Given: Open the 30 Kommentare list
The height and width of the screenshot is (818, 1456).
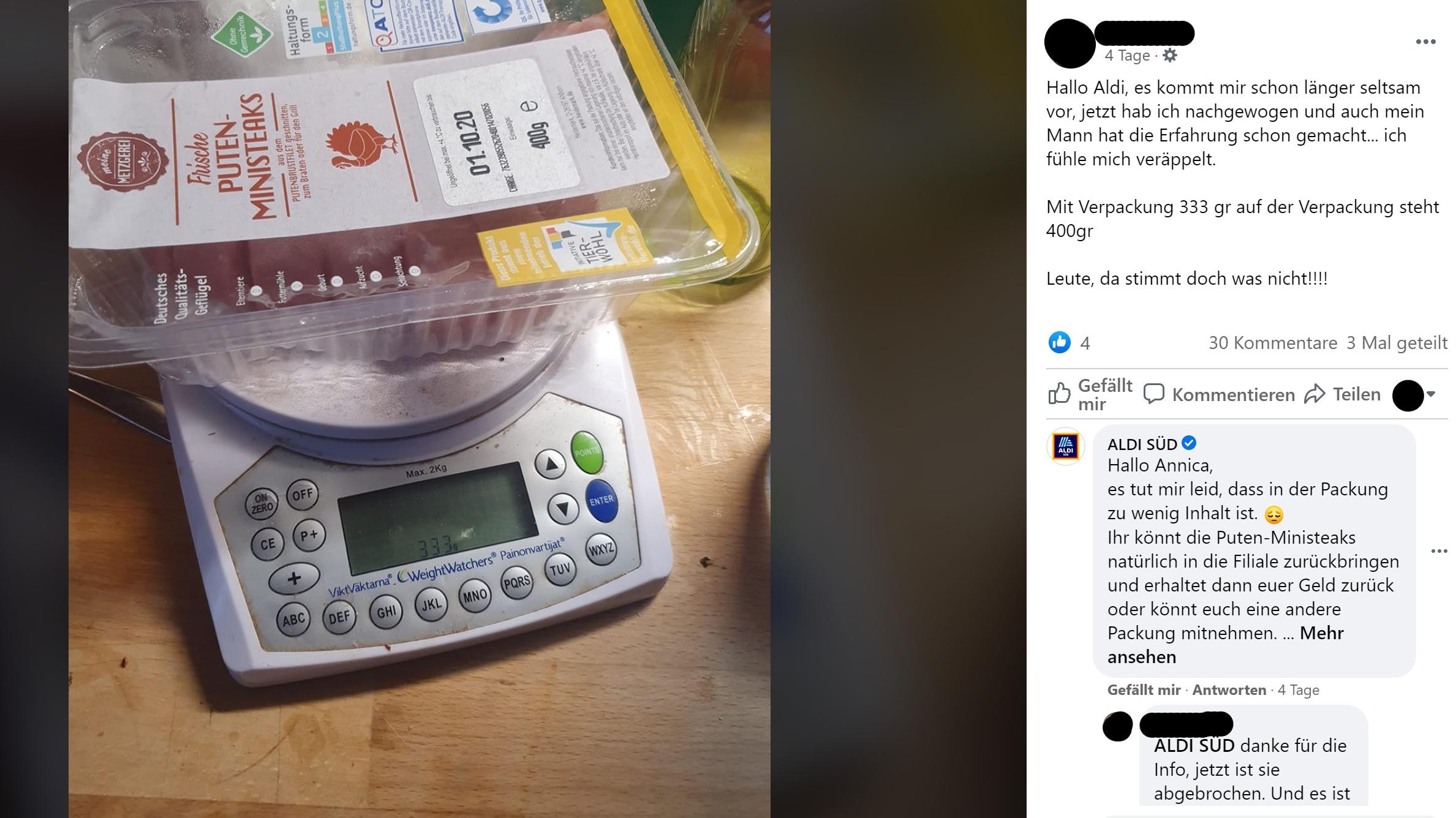Looking at the screenshot, I should click(x=1273, y=343).
